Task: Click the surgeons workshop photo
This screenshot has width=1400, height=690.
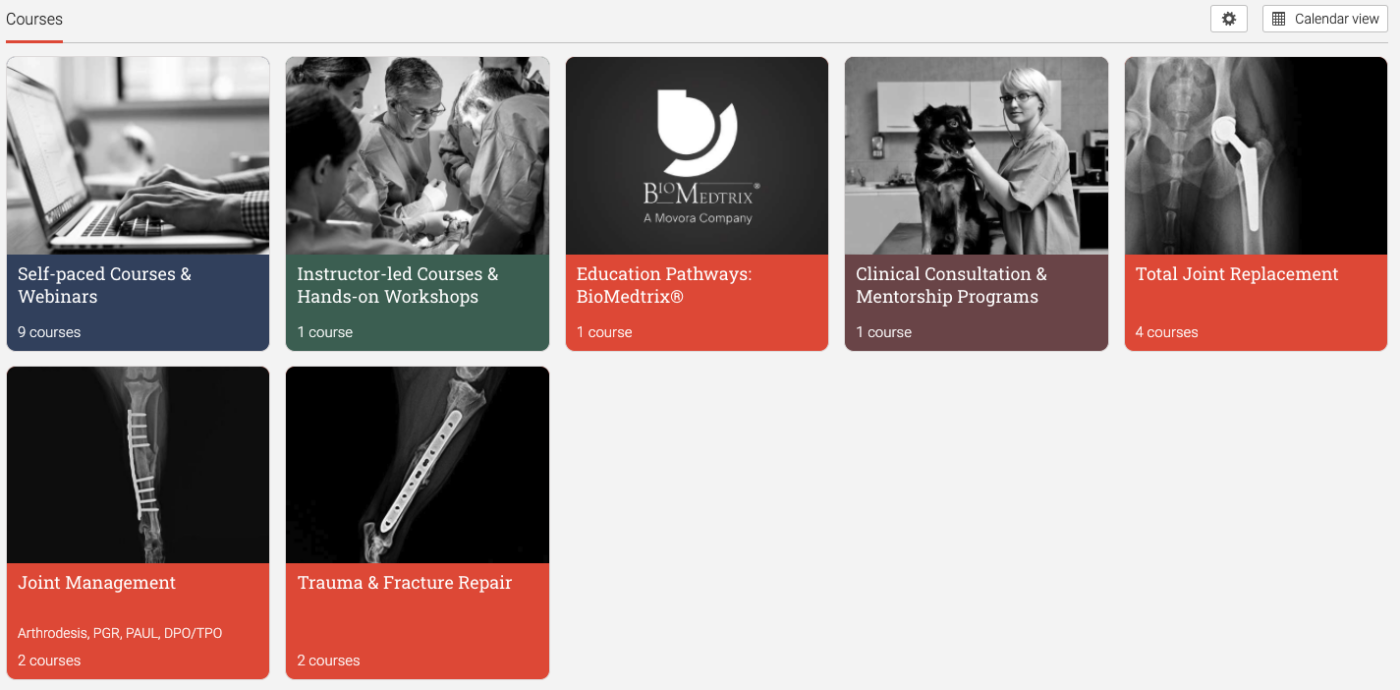Action: (x=417, y=156)
